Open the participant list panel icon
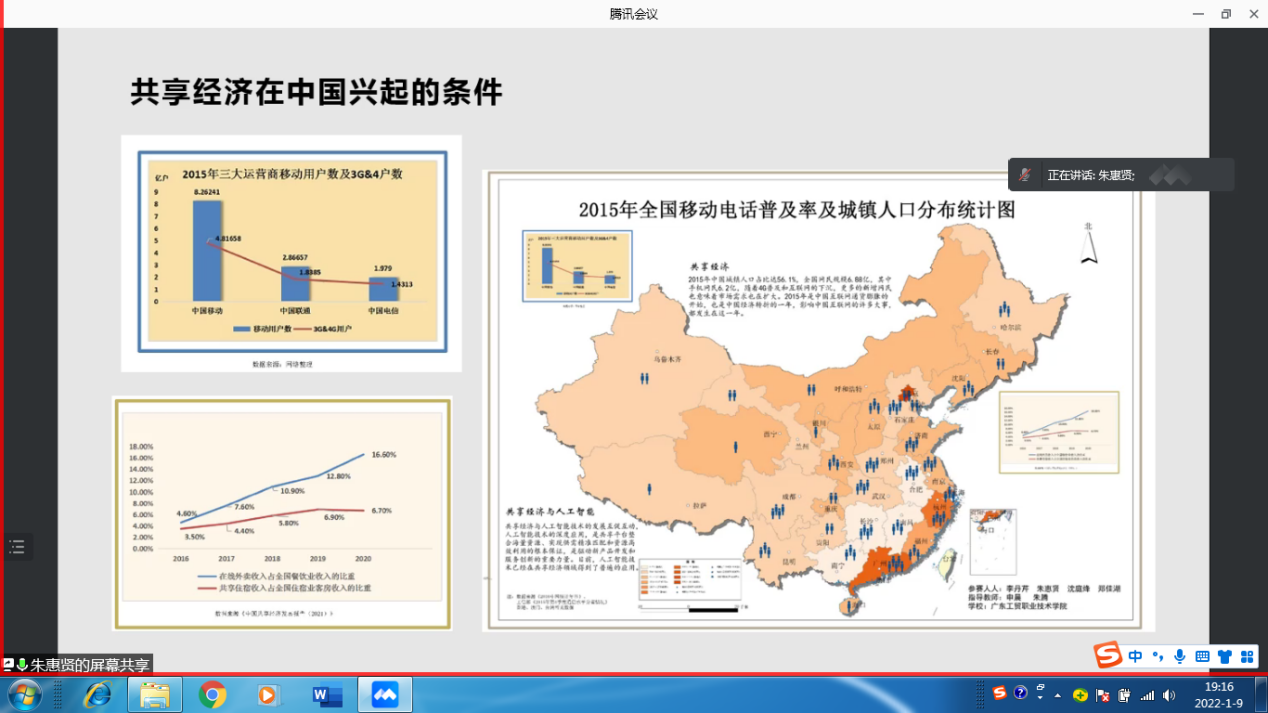 [17, 546]
